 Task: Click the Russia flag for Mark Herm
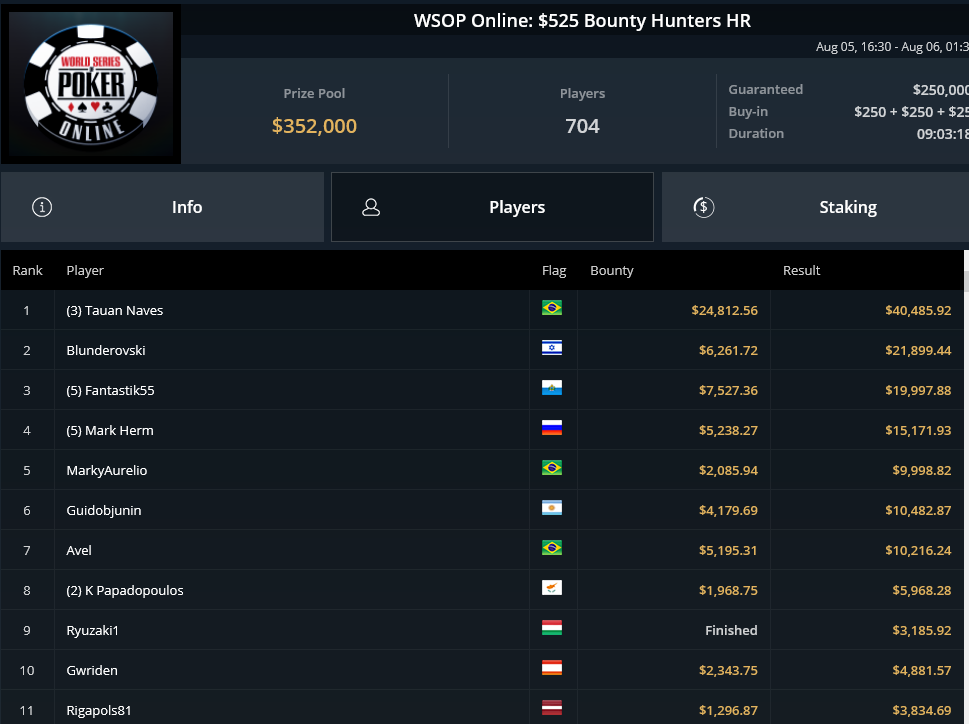[x=552, y=428]
